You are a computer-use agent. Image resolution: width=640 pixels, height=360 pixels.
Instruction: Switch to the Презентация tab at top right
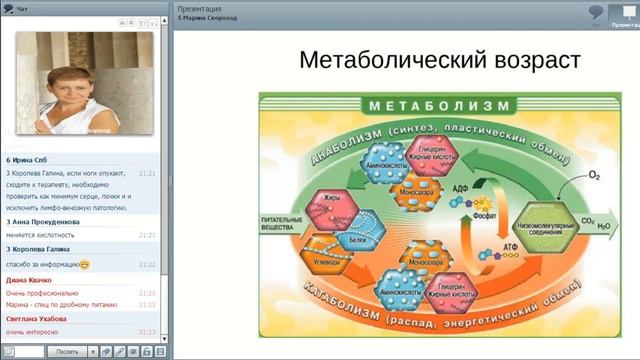coord(625,15)
